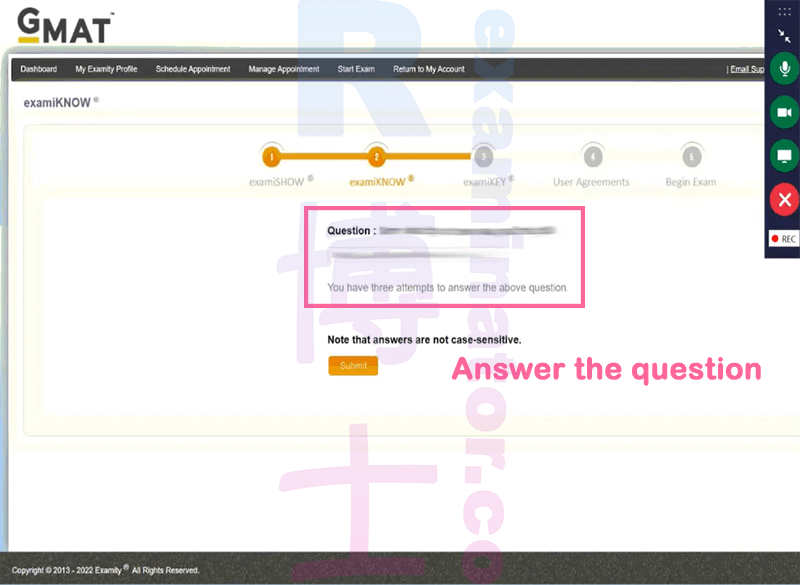Image resolution: width=800 pixels, height=585 pixels.
Task: Click the green screen share monitor icon
Action: (x=784, y=156)
